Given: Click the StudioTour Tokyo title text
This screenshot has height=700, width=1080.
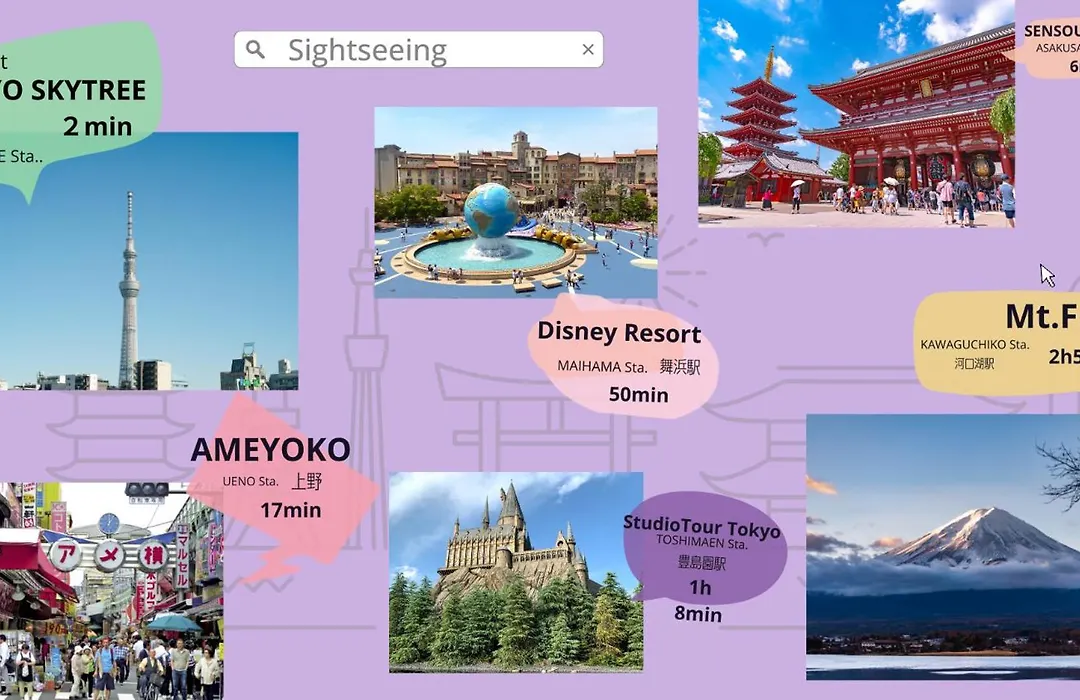Looking at the screenshot, I should coord(702,526).
